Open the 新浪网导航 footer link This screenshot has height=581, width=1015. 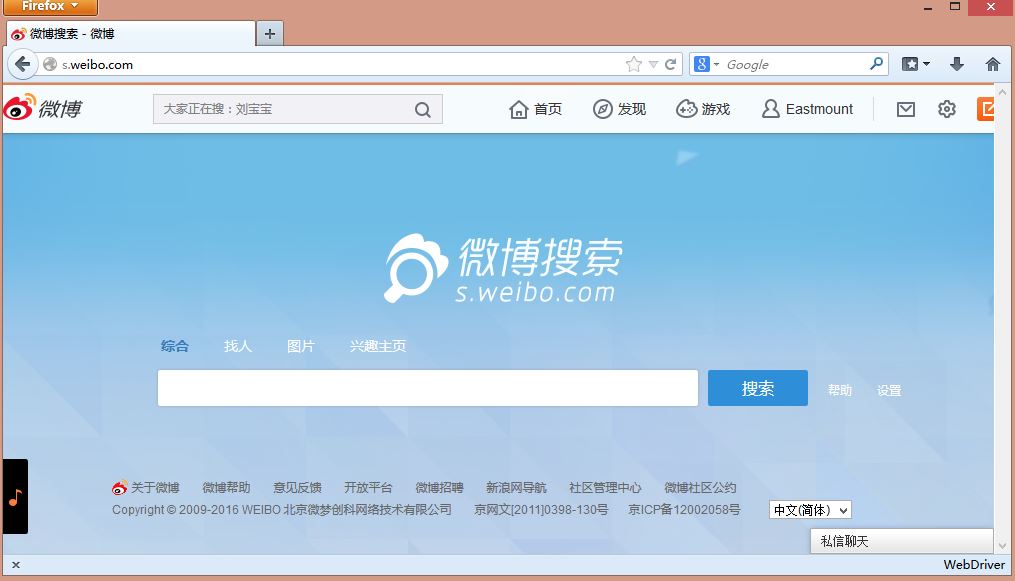coord(516,487)
